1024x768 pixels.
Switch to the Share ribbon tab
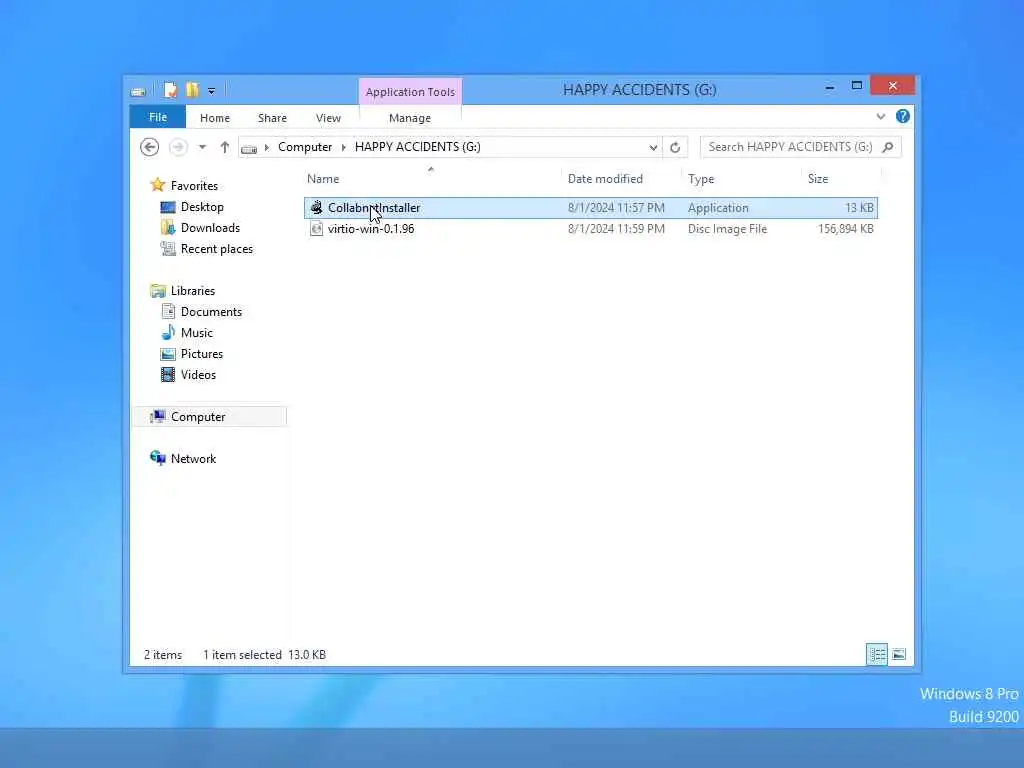click(272, 118)
